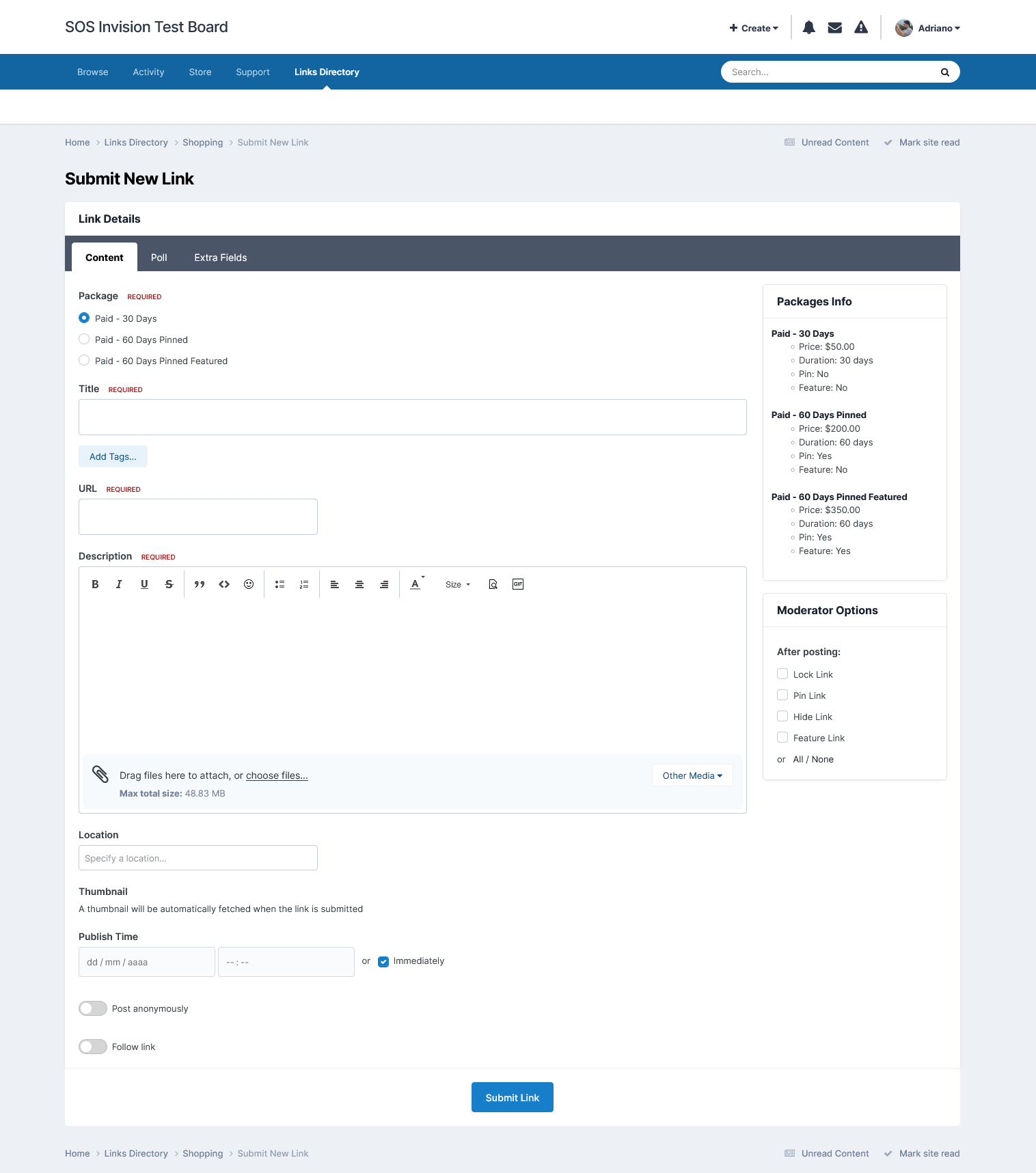This screenshot has width=1036, height=1173.
Task: Open the font Size dropdown
Action: 457,585
